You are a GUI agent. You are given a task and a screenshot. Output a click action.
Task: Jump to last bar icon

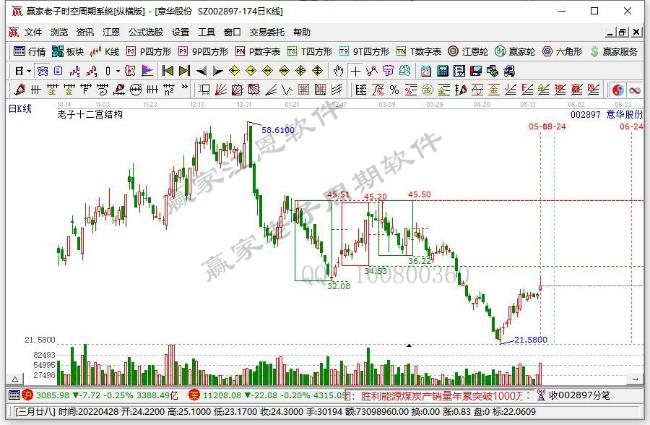click(184, 71)
